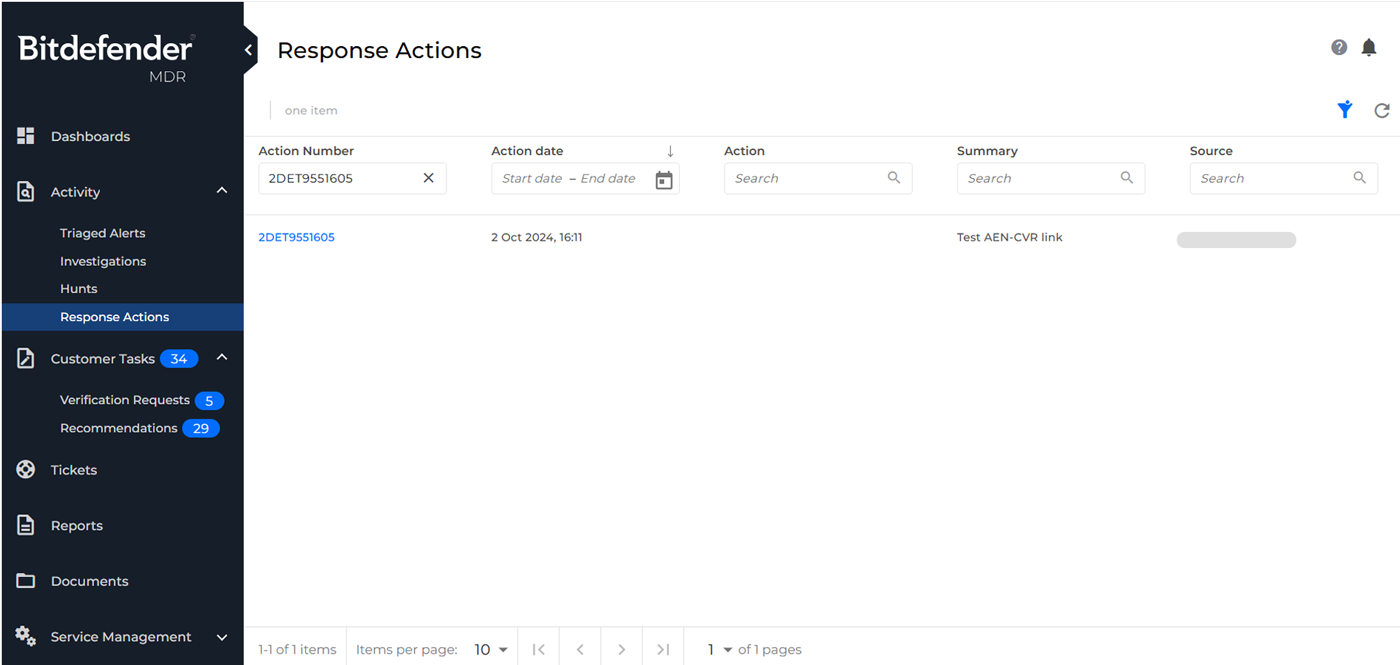Open the Action date calendar picker
Viewport: 1400px width, 665px height.
click(664, 177)
